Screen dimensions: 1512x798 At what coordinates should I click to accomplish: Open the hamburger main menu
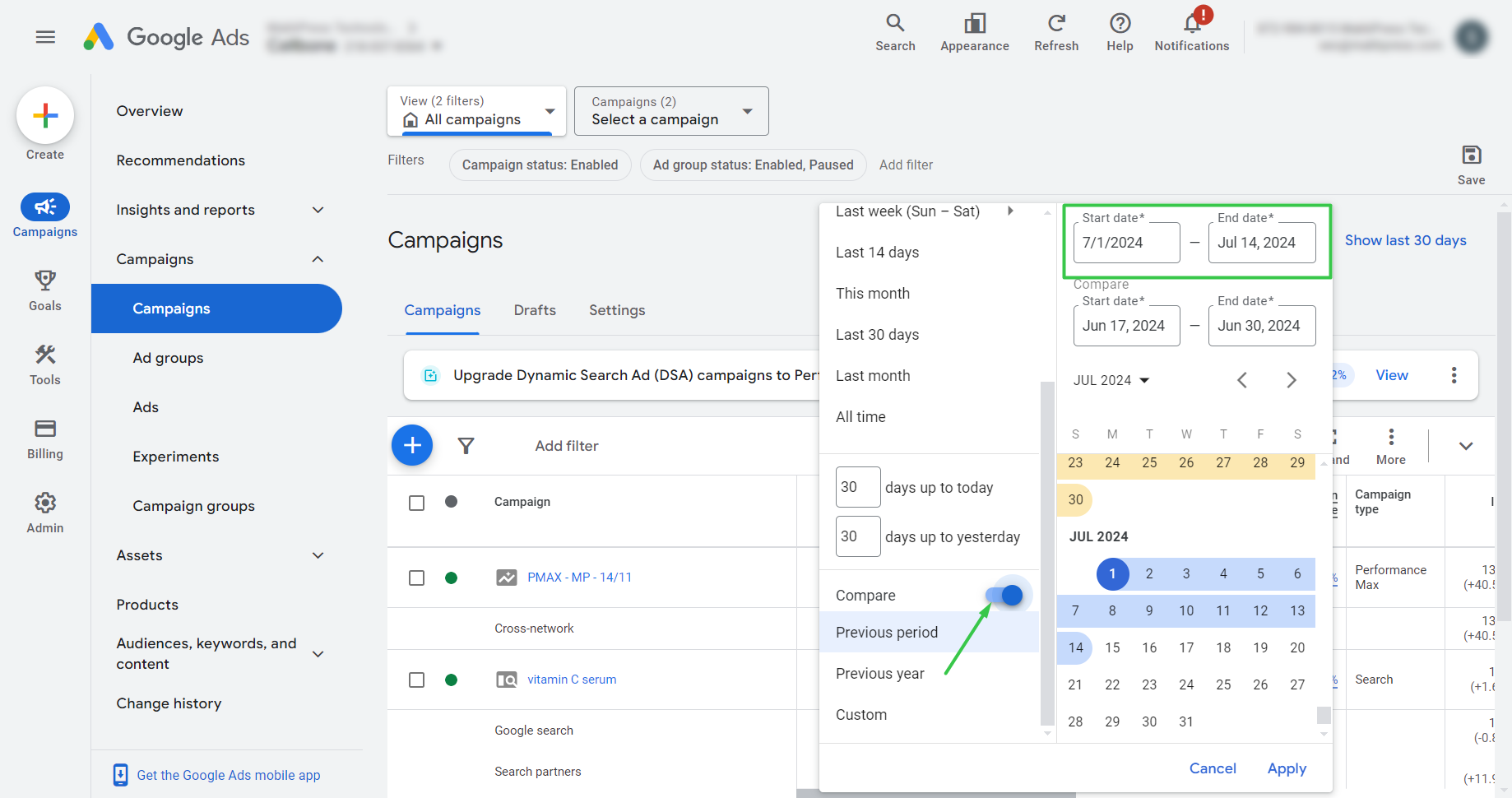(x=45, y=37)
